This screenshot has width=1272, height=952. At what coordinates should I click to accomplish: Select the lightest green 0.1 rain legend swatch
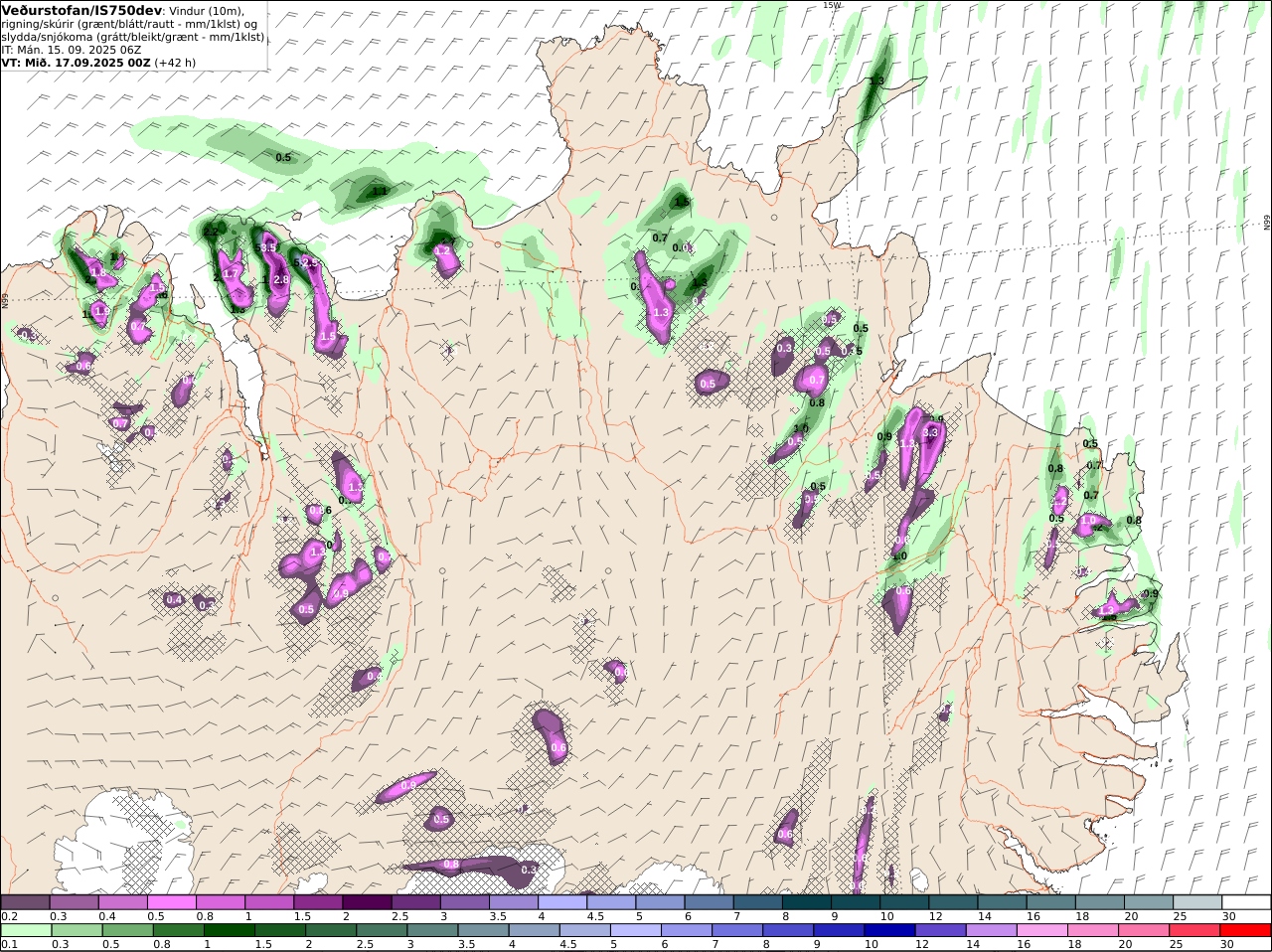tap(25, 930)
